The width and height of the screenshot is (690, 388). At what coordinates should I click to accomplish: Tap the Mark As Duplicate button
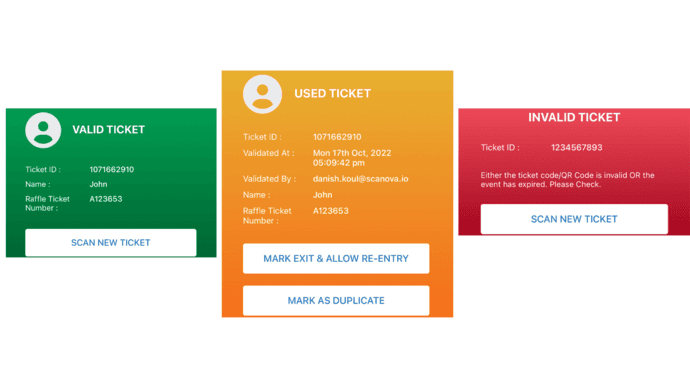click(336, 301)
